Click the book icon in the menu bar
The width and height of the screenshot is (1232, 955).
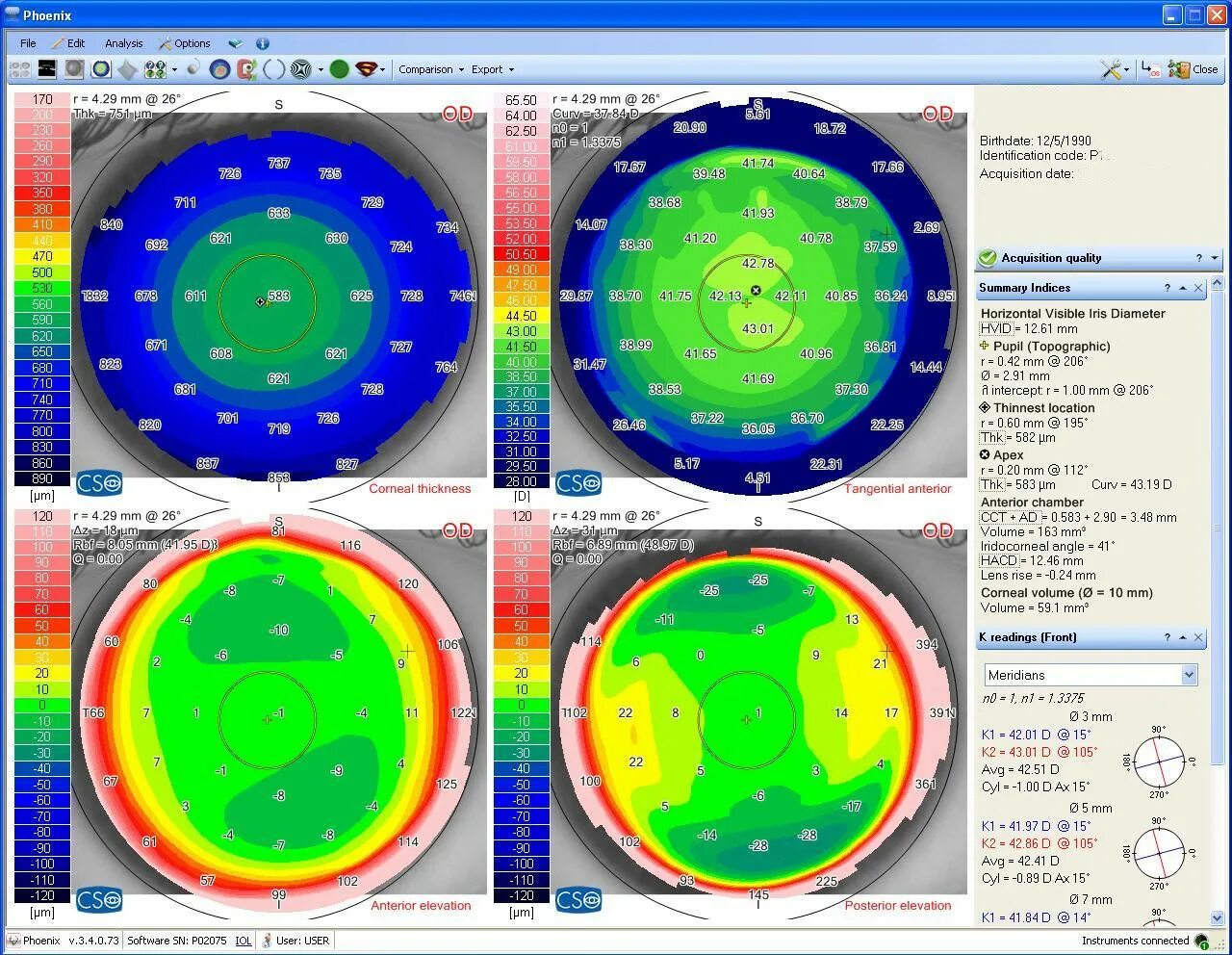click(235, 43)
